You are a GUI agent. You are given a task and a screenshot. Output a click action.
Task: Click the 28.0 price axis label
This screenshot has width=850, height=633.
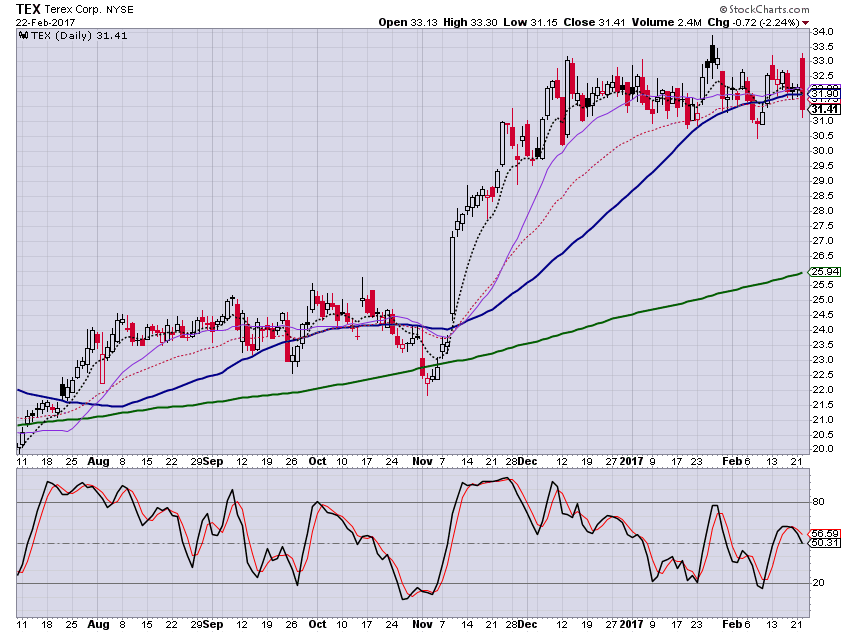(822, 210)
